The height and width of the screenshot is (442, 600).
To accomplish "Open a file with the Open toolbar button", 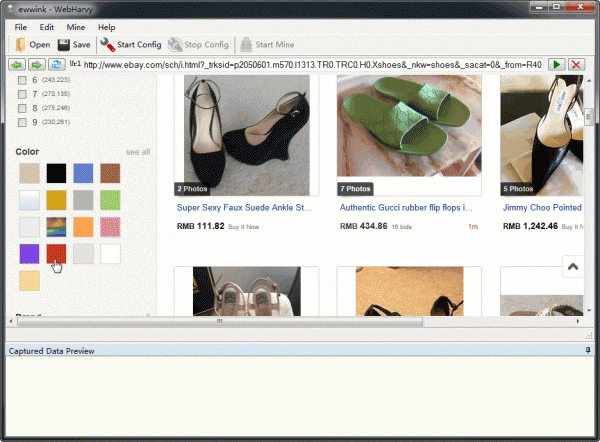I will click(x=33, y=45).
